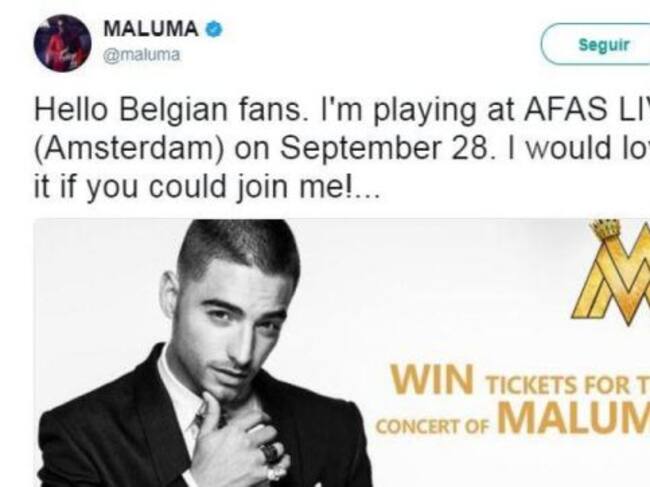The height and width of the screenshot is (487, 650).
Task: Click the man's face in the promo image
Action: tap(236, 332)
